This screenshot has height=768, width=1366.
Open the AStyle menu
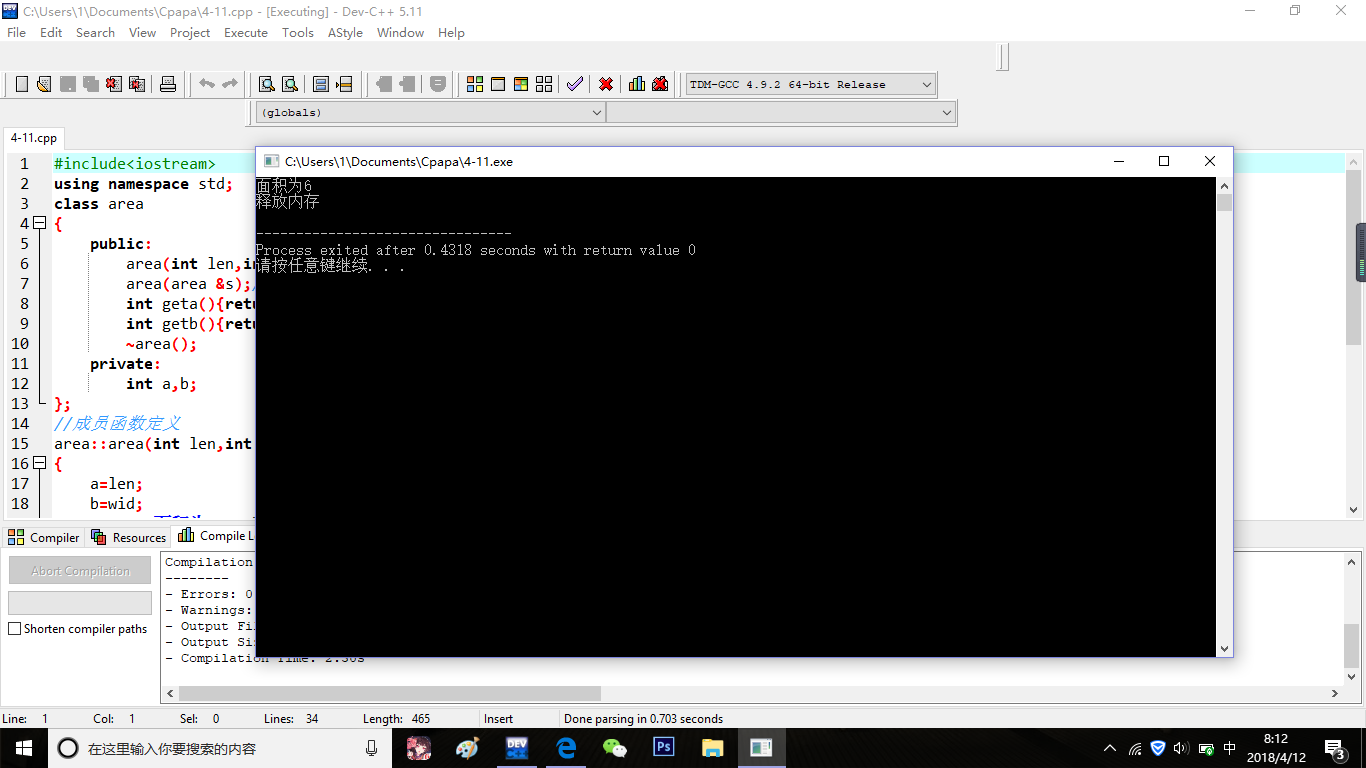[345, 33]
